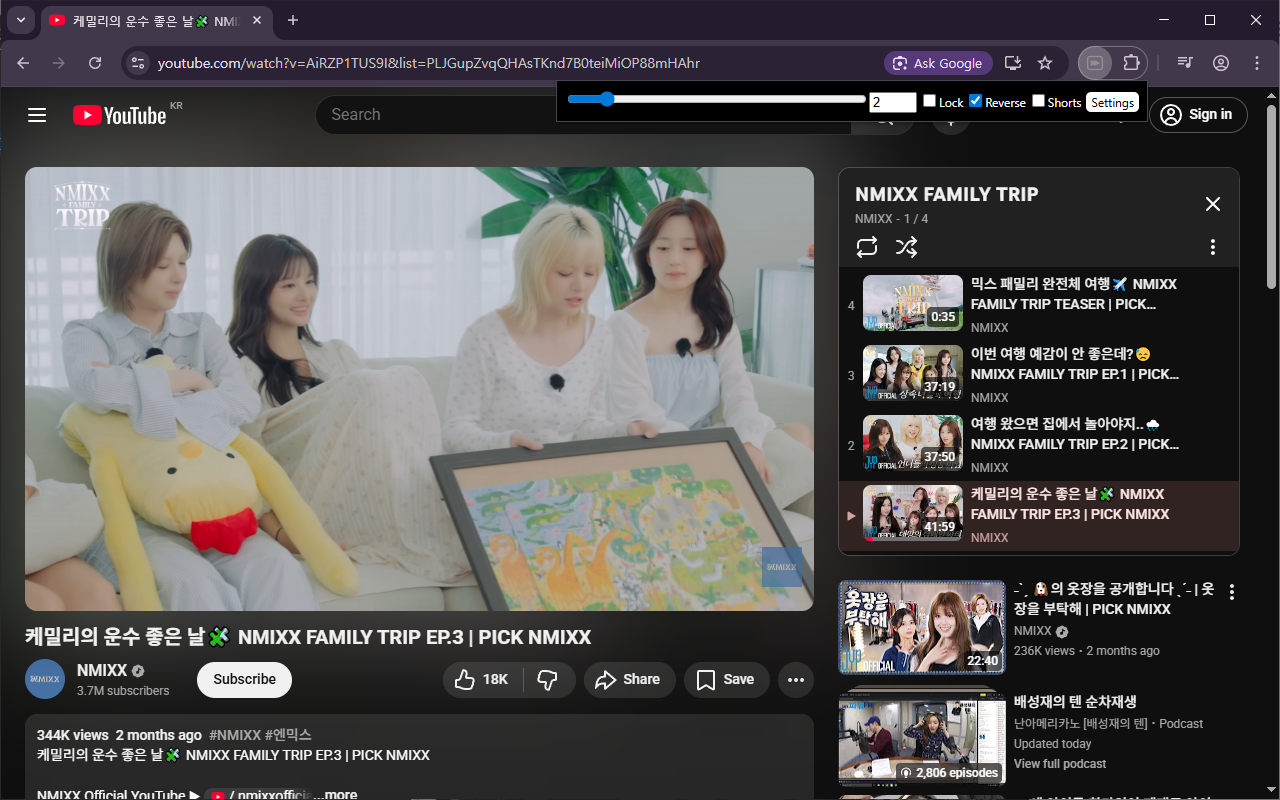Viewport: 1280px width, 800px height.
Task: Uncheck the Reverse checkbox
Action: pyautogui.click(x=976, y=101)
